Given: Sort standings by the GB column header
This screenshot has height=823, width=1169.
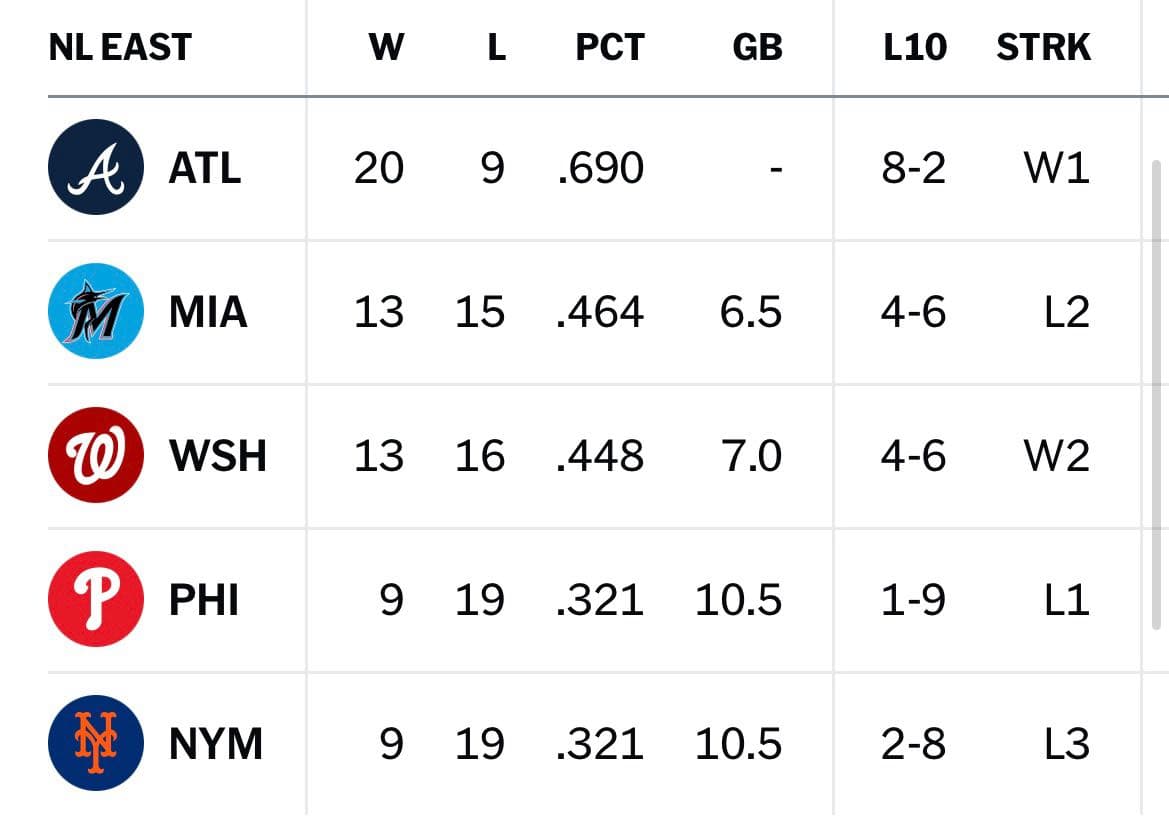Looking at the screenshot, I should (x=757, y=47).
